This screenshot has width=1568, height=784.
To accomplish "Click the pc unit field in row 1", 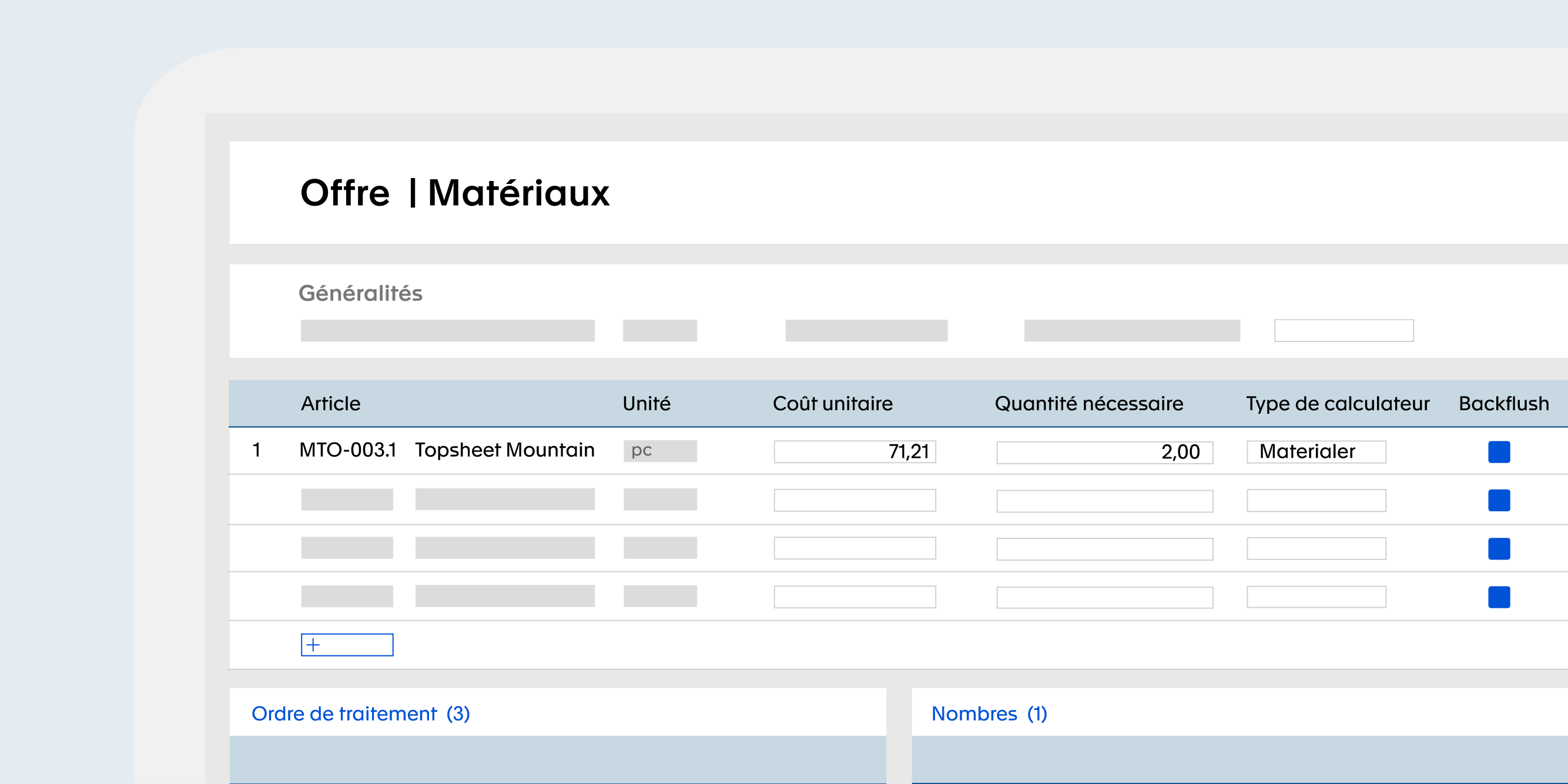I will (660, 451).
